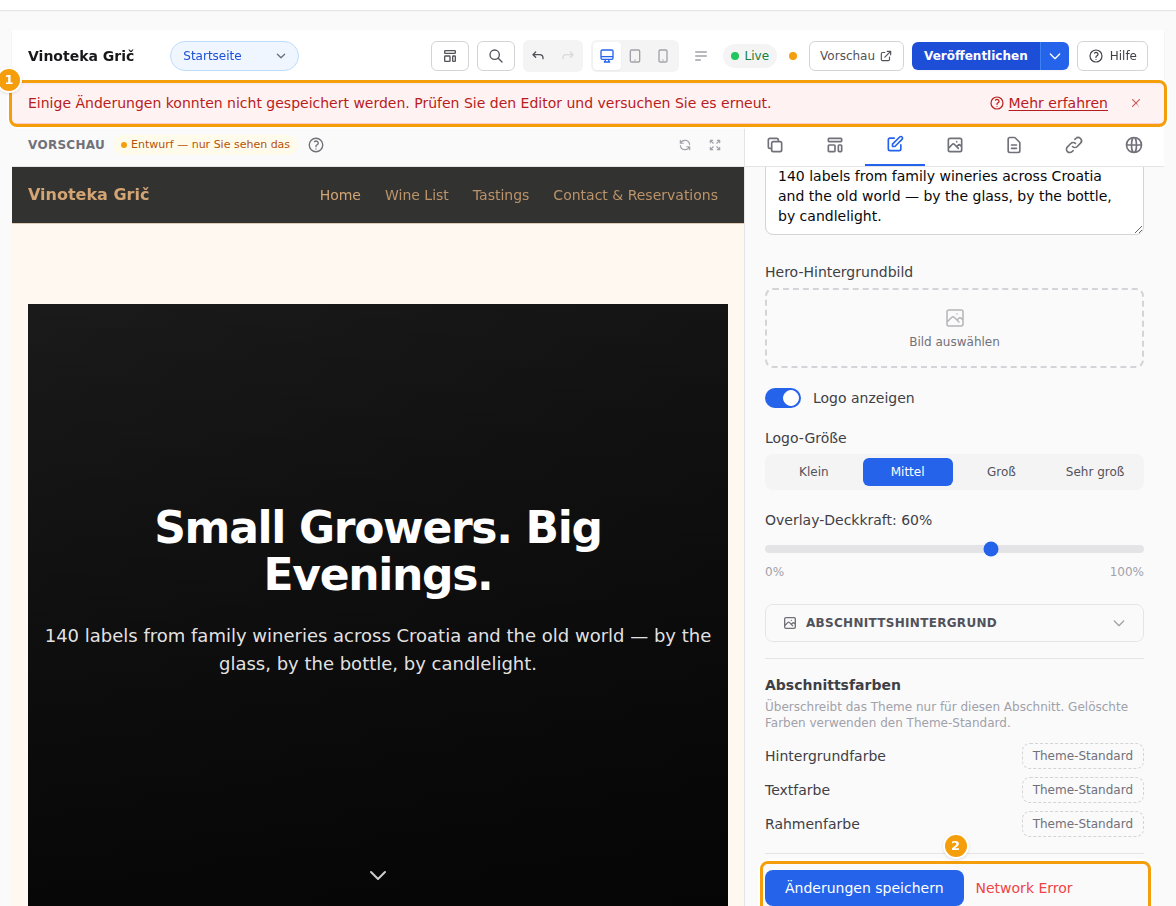
Task: Click the search magnifier icon
Action: [496, 56]
